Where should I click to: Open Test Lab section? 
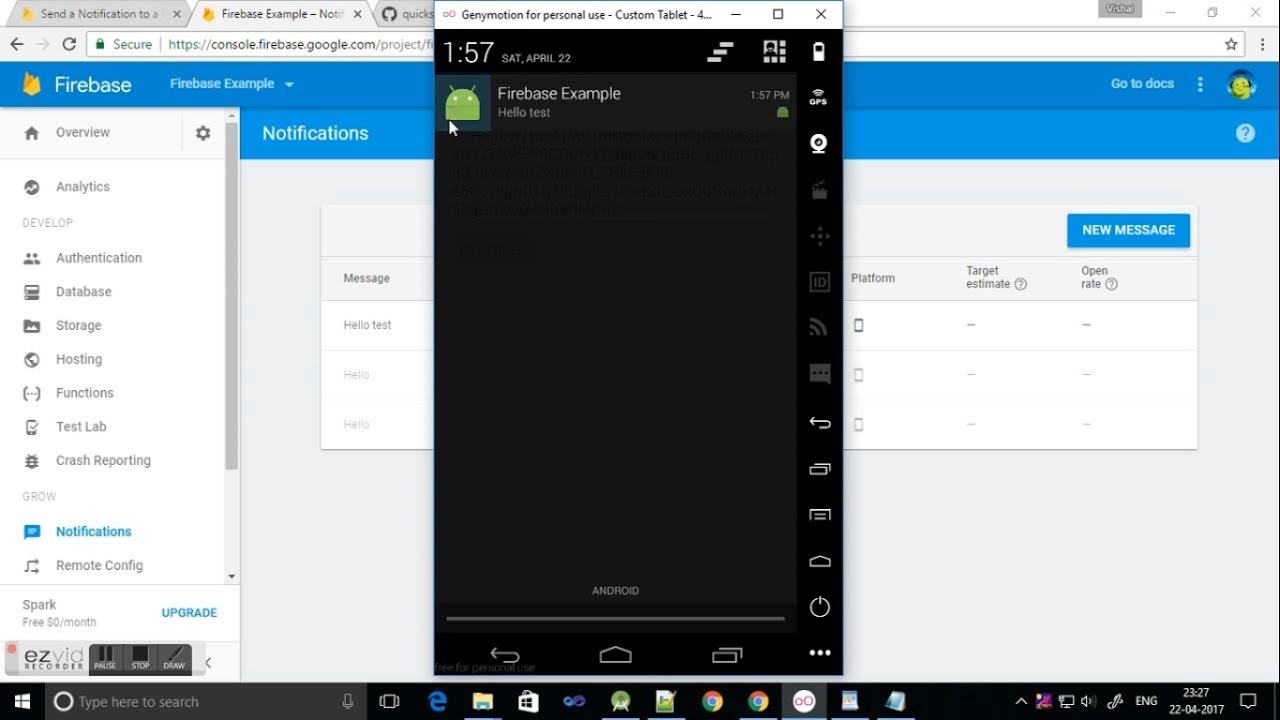click(81, 427)
